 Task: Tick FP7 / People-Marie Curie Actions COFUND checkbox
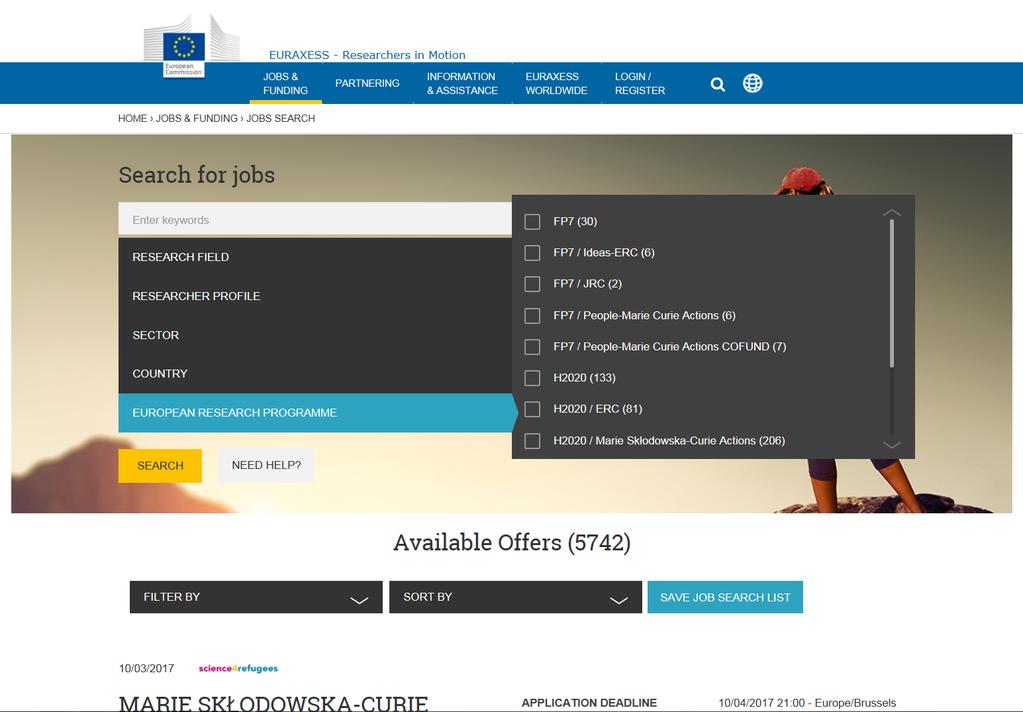click(532, 347)
